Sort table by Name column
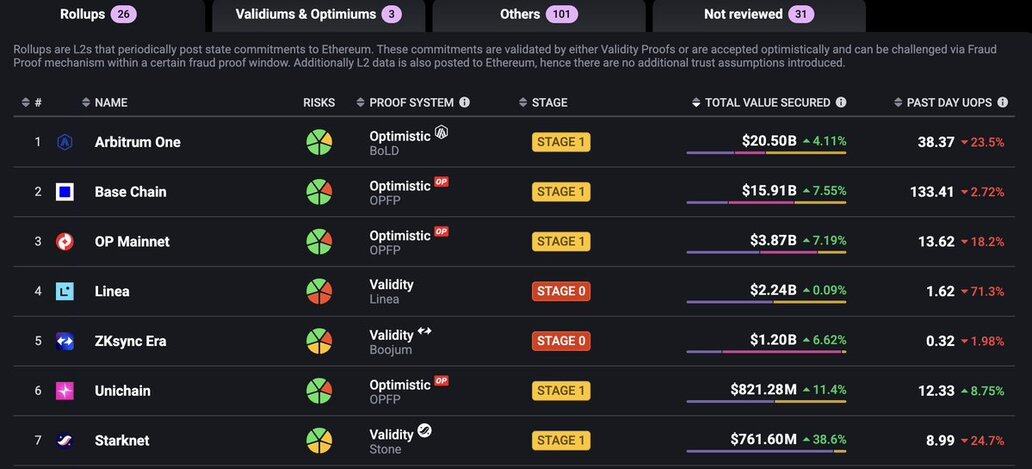1032x469 pixels. (110, 102)
